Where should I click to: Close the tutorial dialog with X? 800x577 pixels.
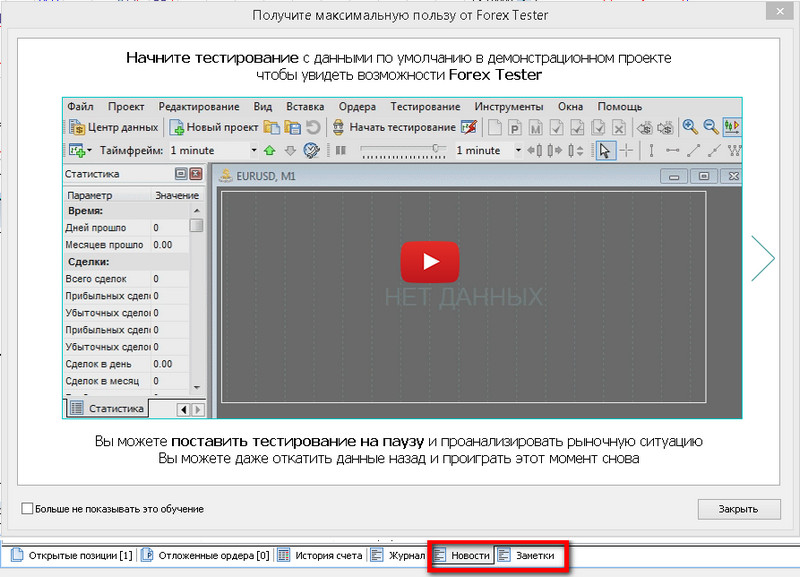click(x=780, y=11)
